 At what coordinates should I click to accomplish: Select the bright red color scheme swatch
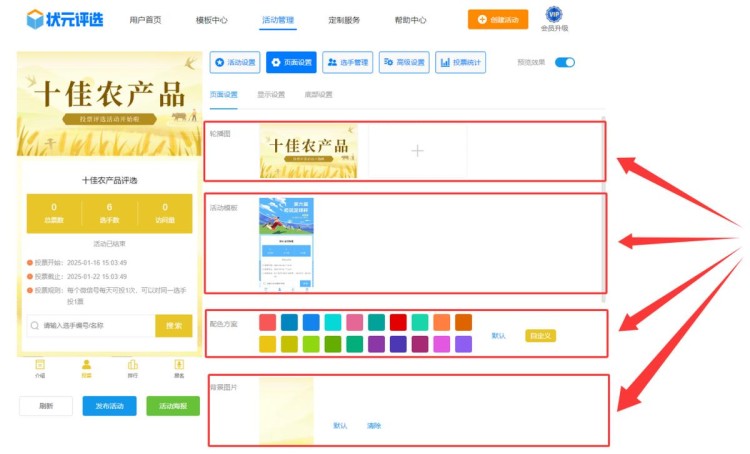coord(398,322)
